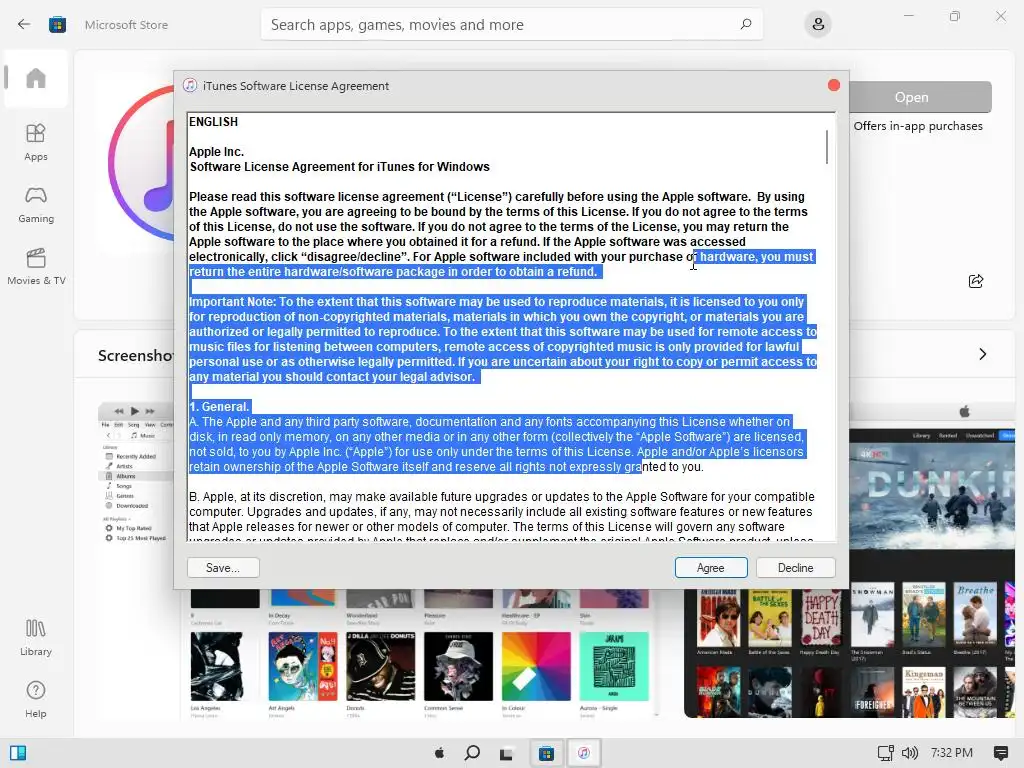
Task: Click the Decline button in license dialog
Action: (x=795, y=568)
